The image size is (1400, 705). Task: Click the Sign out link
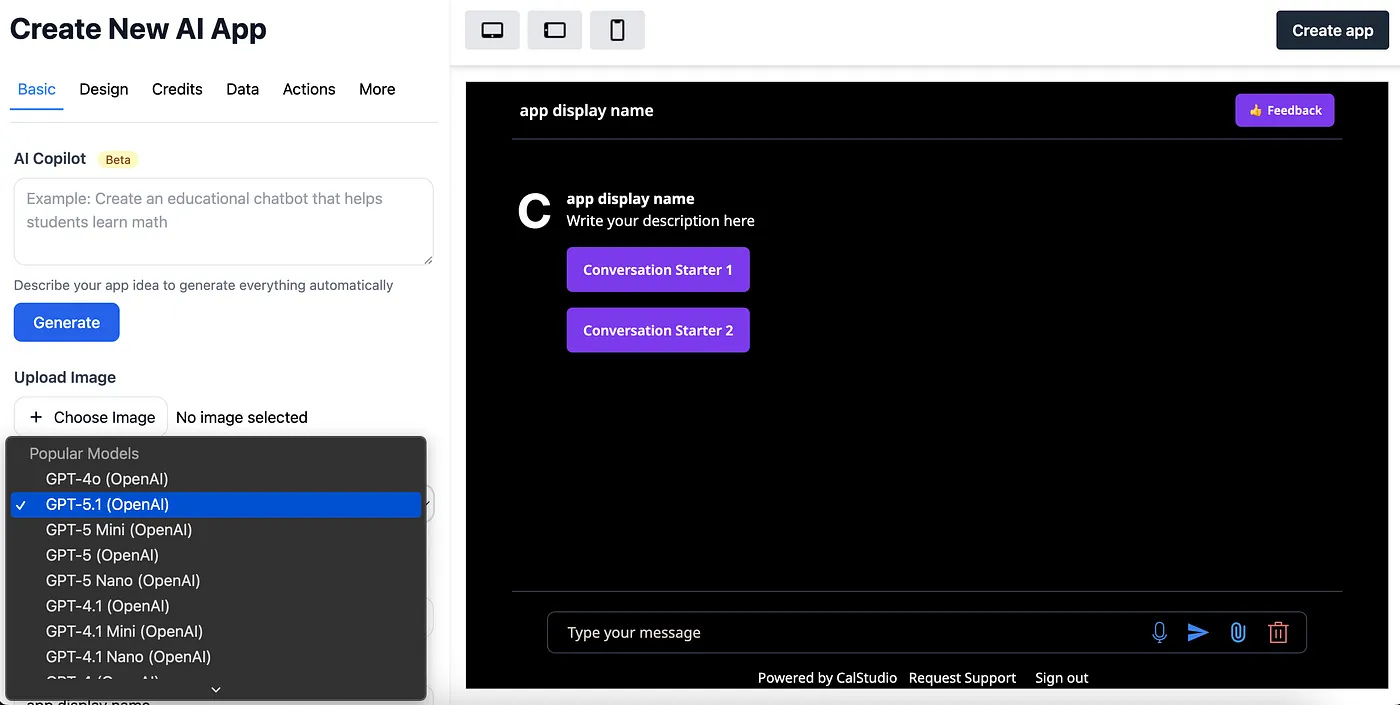coord(1062,678)
